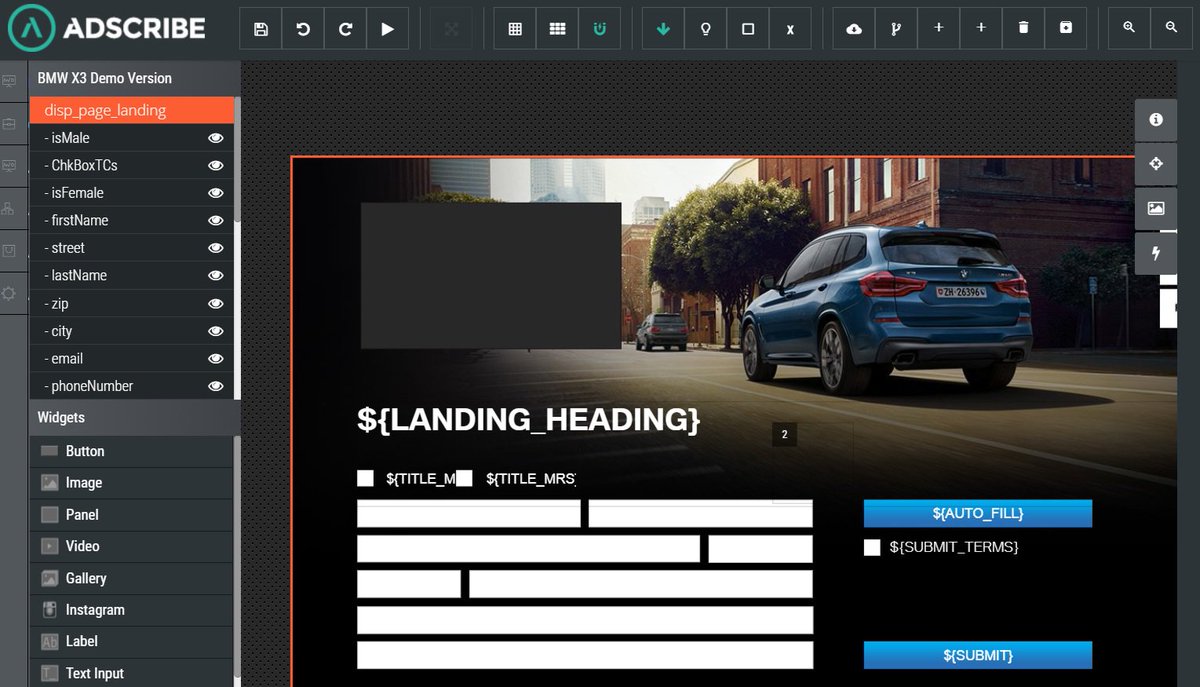Choose the Label widget
The image size is (1200, 687).
(x=131, y=641)
